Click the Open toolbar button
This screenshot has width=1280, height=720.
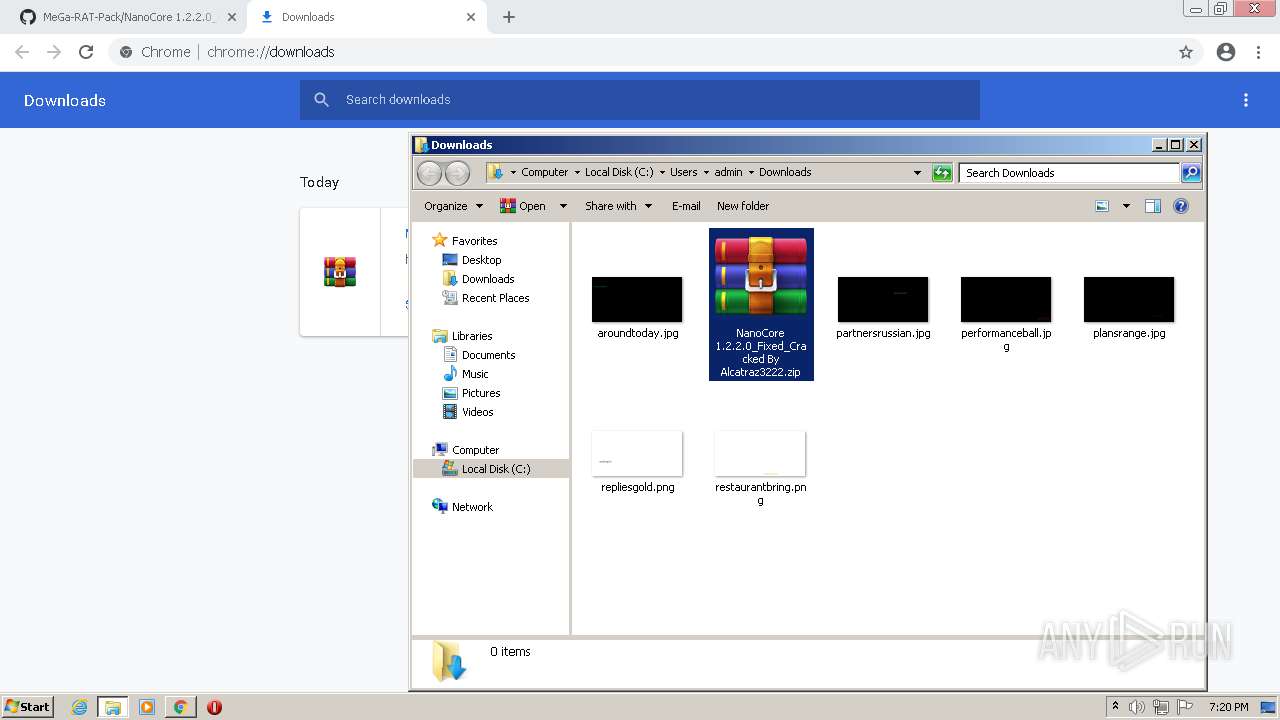[523, 206]
